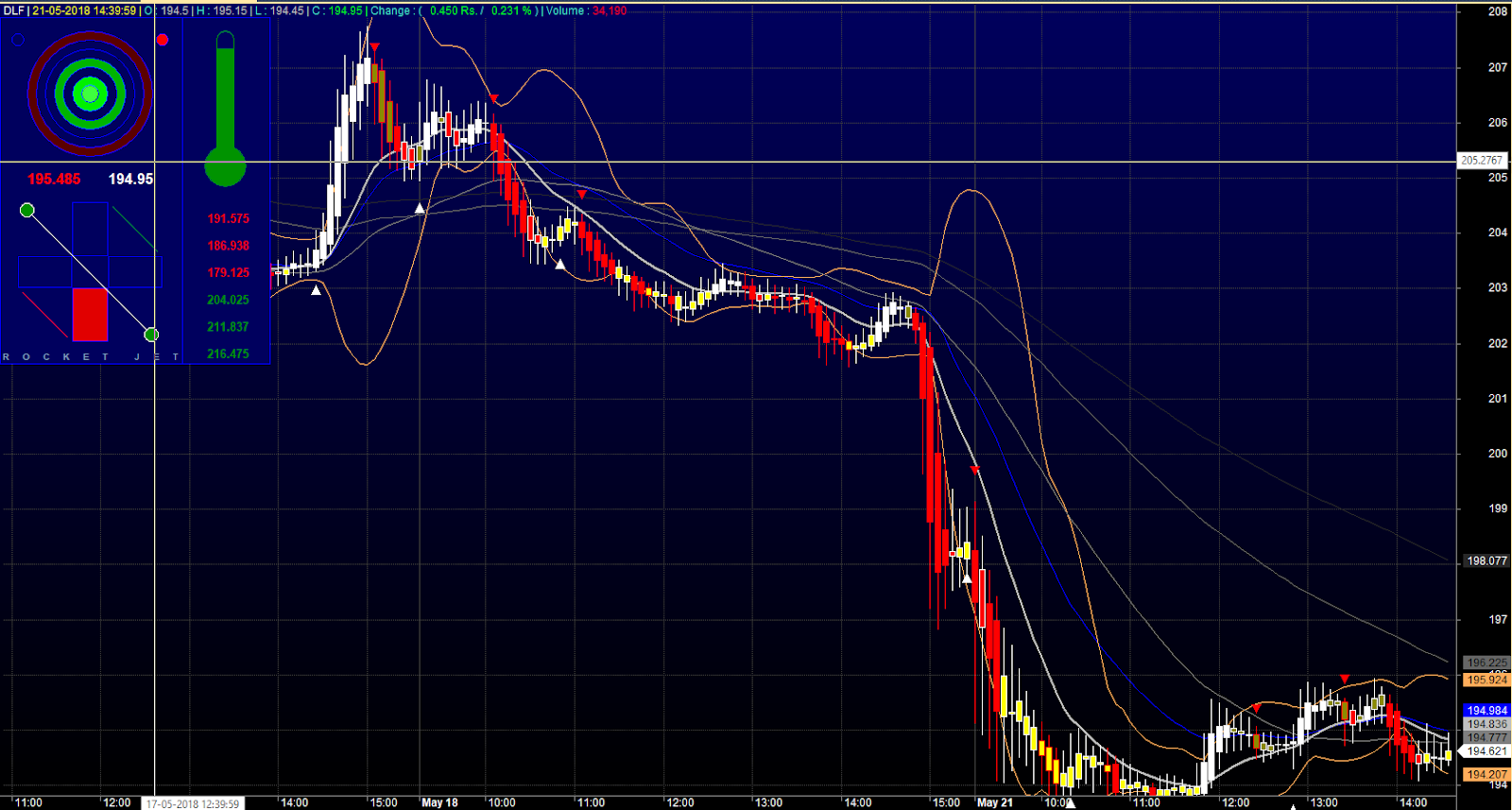Click the green thermometer gauge

(225, 108)
